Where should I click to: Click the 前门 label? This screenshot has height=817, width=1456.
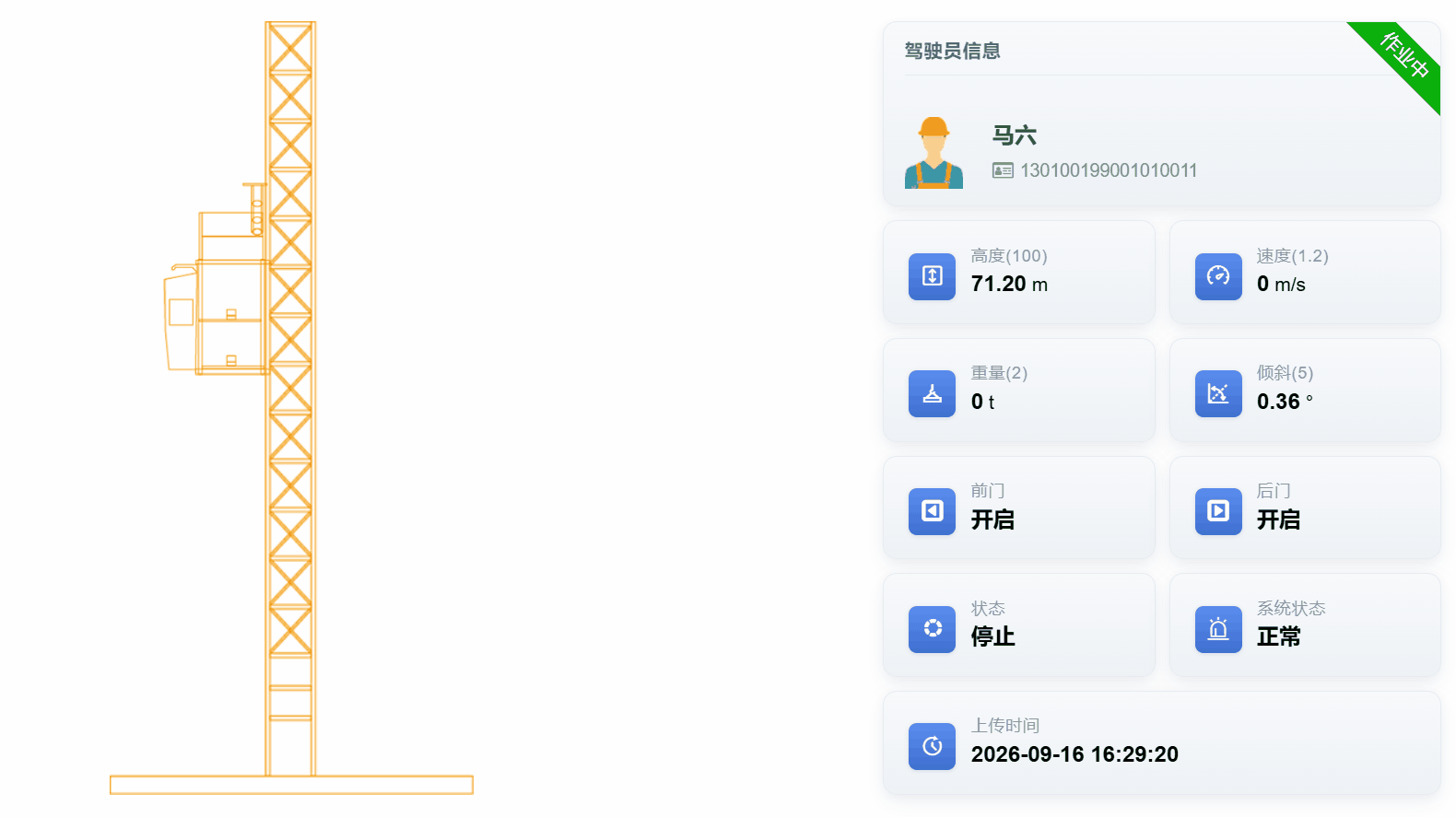pyautogui.click(x=988, y=491)
